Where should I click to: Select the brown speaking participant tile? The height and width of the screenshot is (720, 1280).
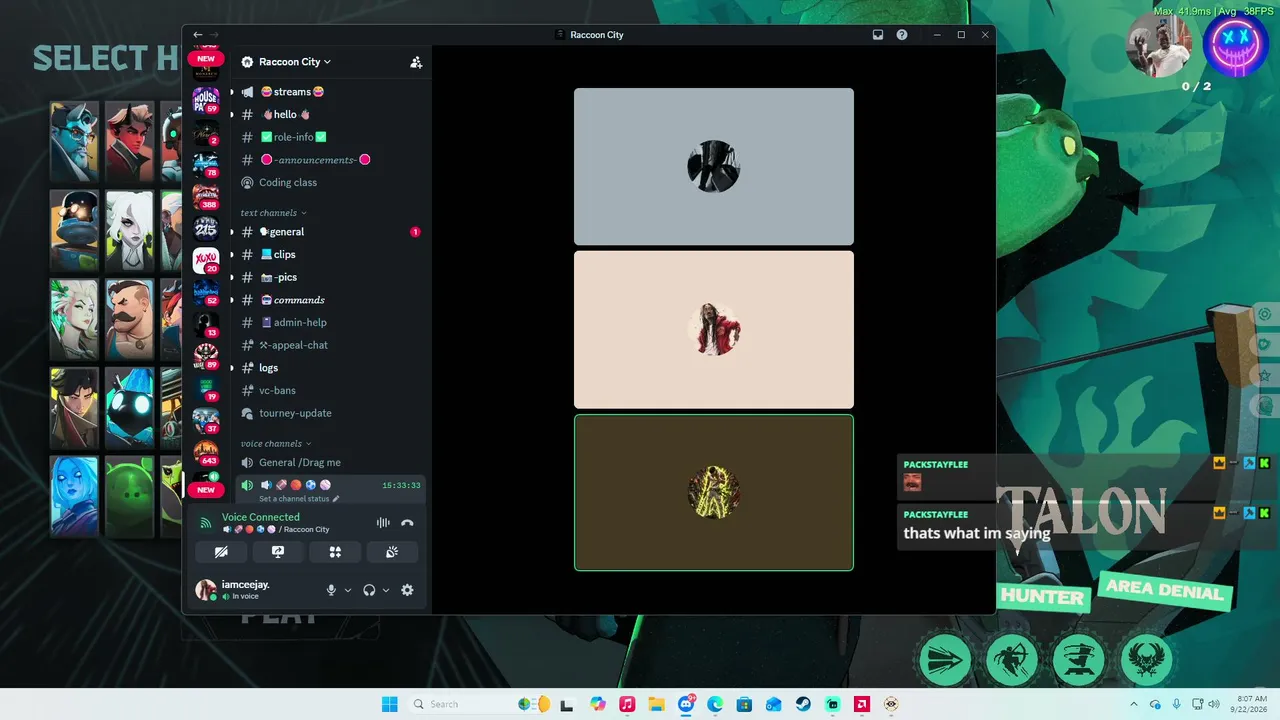click(x=714, y=492)
